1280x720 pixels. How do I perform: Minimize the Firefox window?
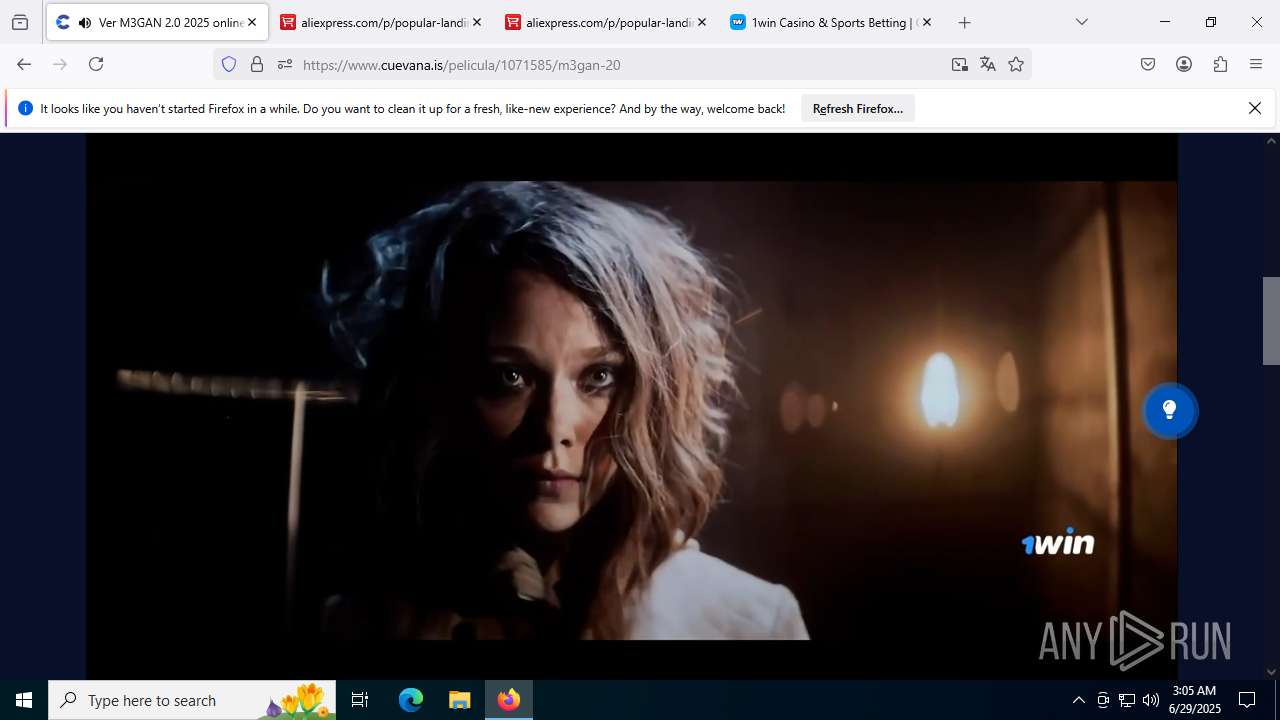[x=1165, y=22]
